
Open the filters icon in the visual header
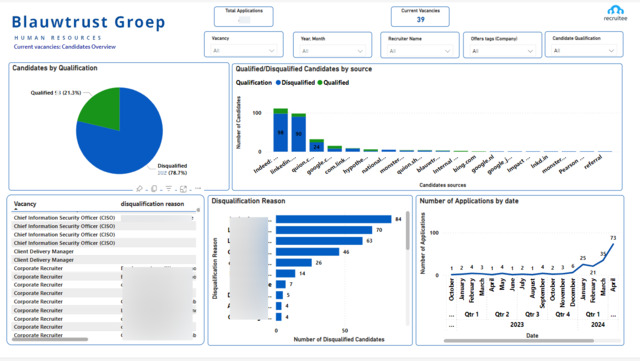[169, 189]
